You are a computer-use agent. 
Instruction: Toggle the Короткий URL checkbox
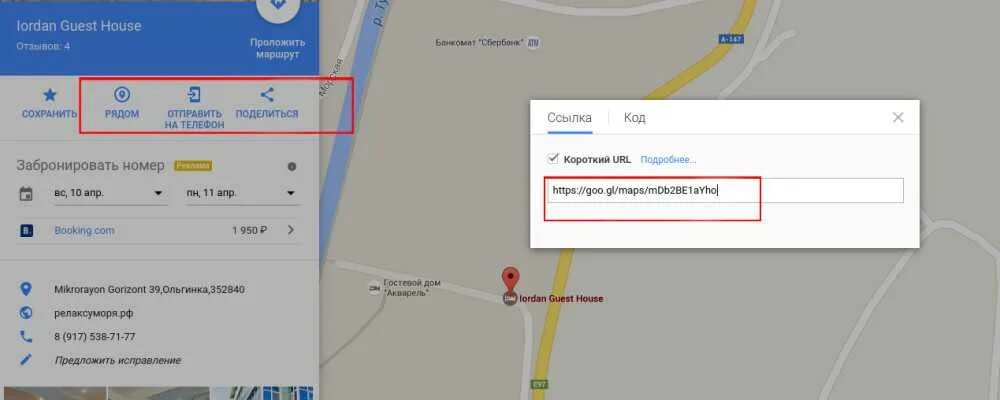click(553, 159)
